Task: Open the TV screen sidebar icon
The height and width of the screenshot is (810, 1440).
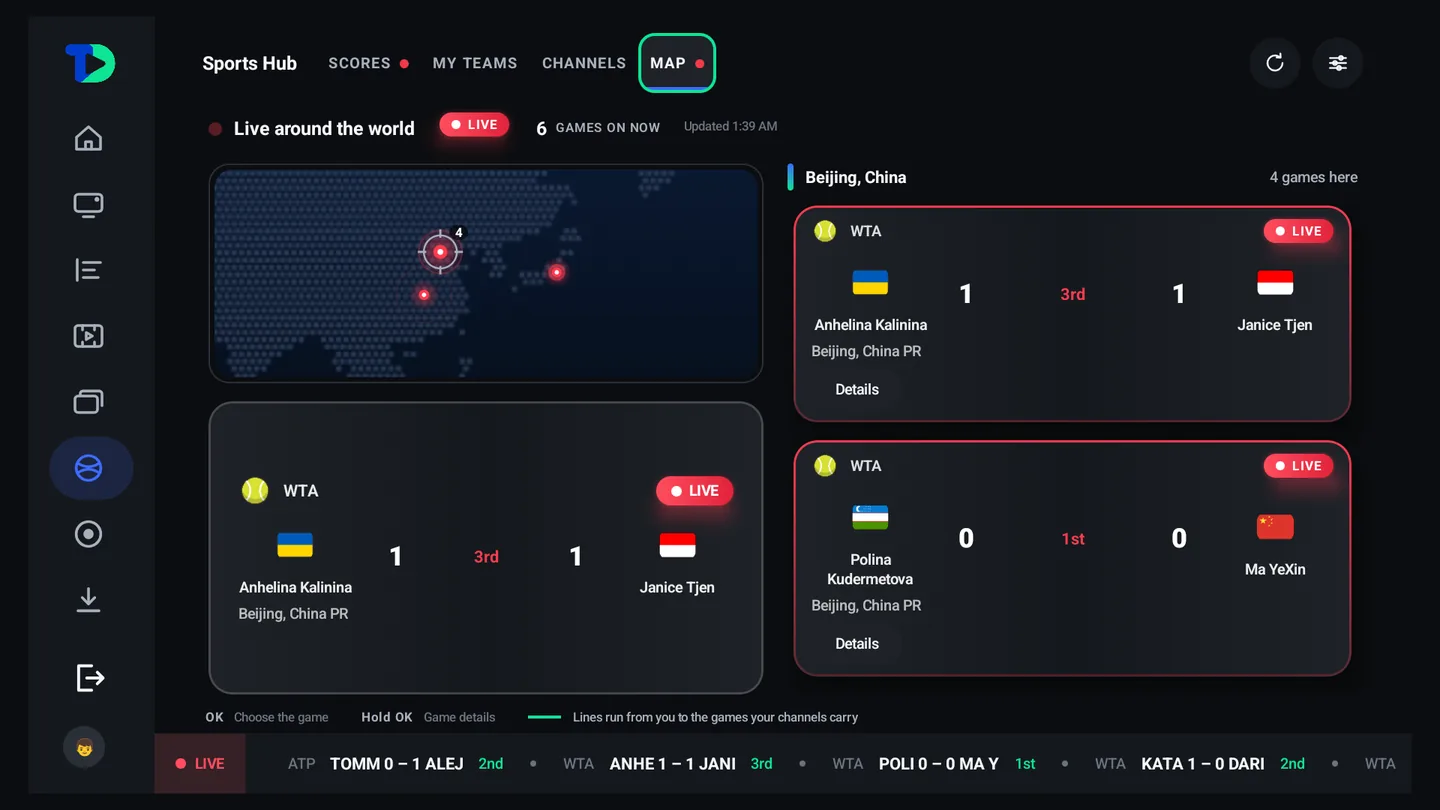Action: click(x=89, y=205)
